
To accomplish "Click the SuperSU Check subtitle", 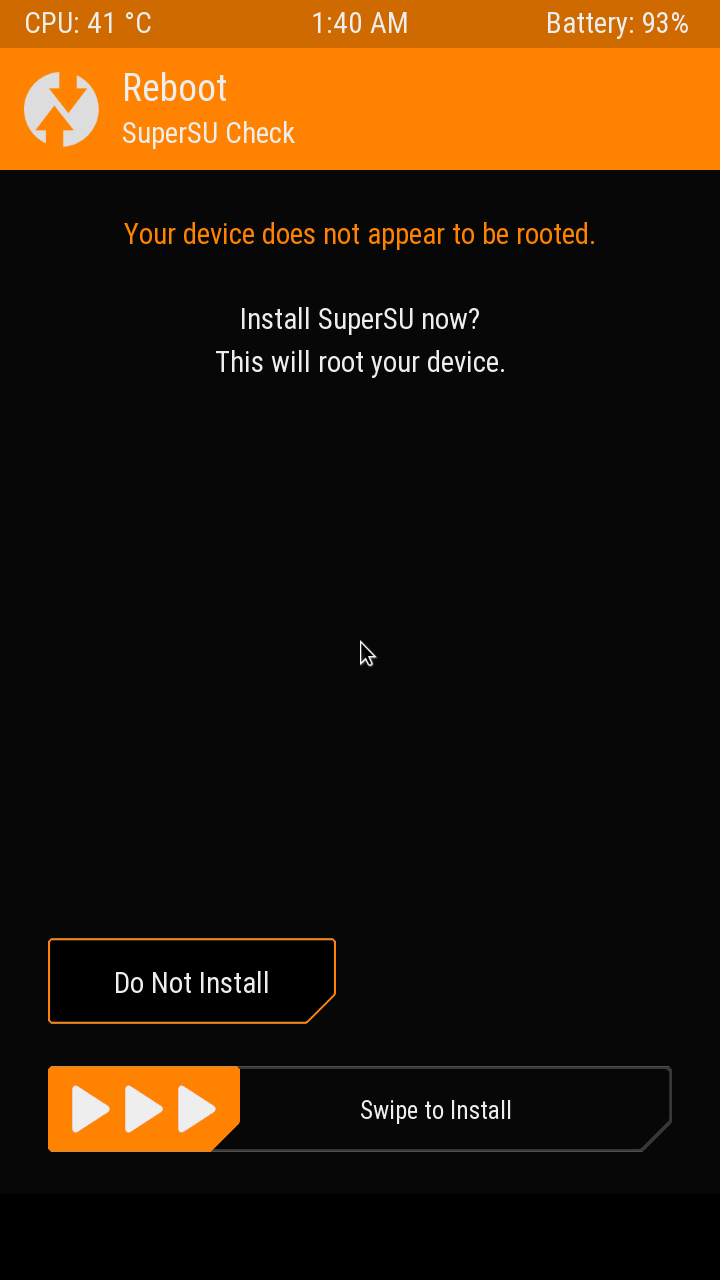I will pos(208,133).
